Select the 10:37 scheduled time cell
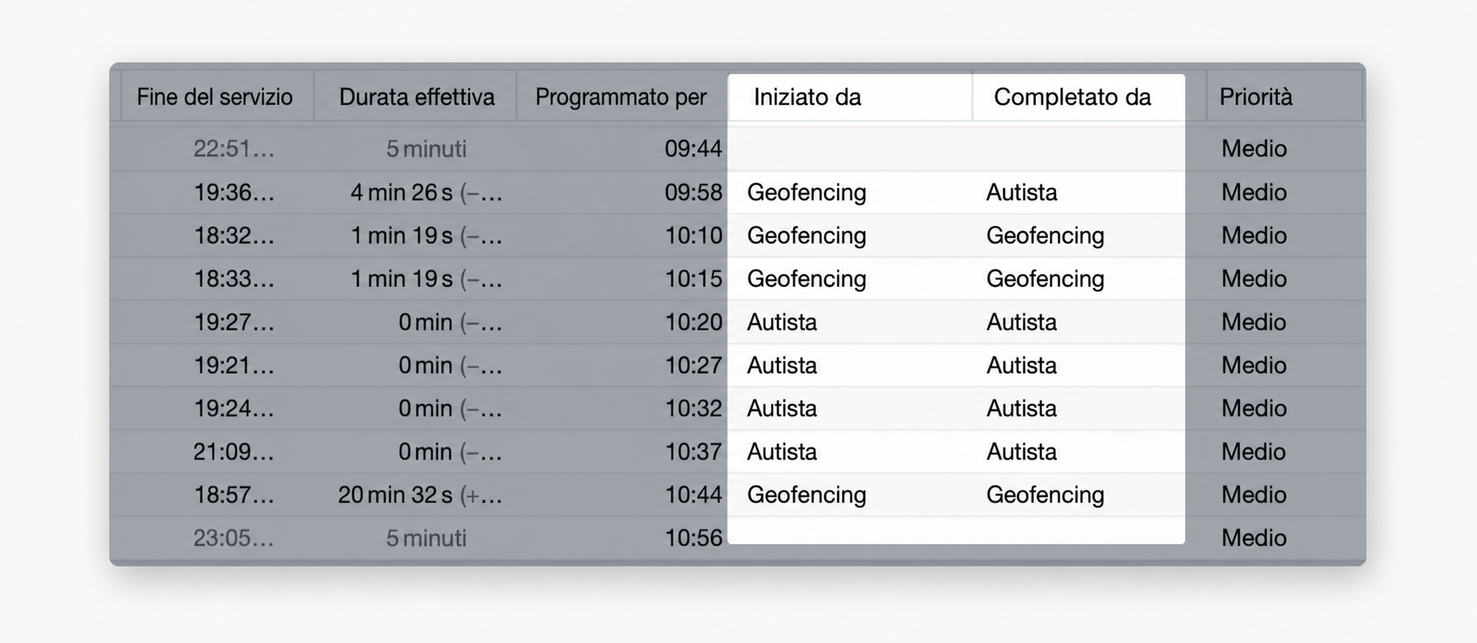This screenshot has width=1477, height=643. tap(693, 451)
